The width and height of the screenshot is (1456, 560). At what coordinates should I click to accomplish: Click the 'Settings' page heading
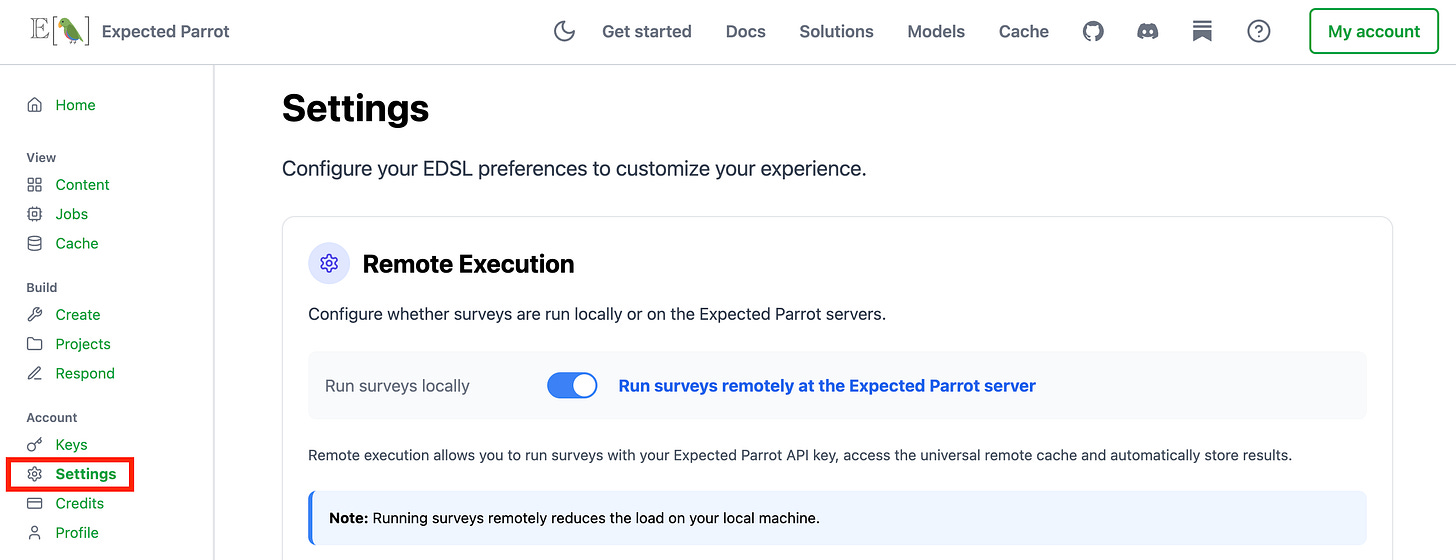pos(356,108)
